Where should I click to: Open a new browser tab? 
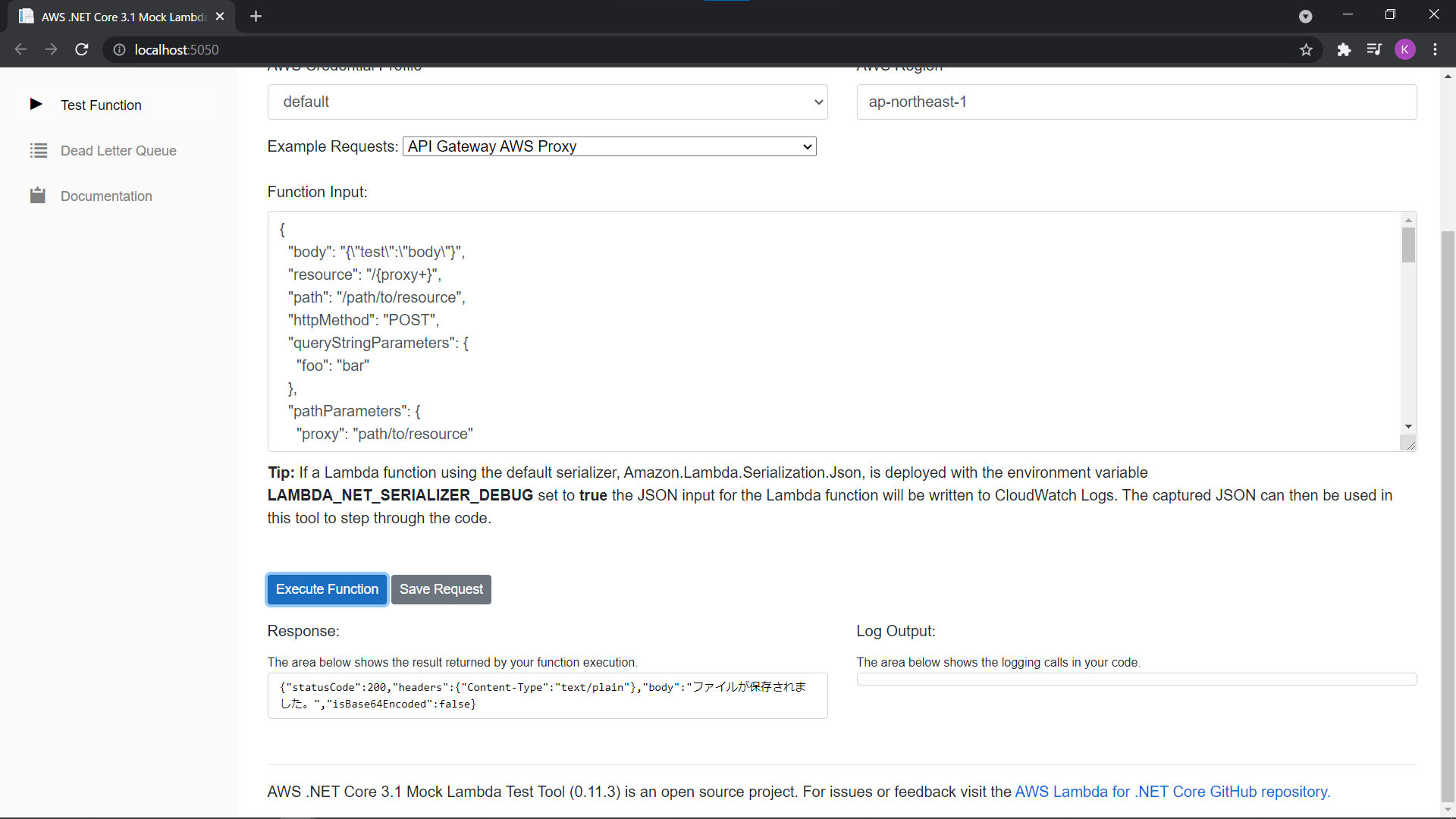point(256,16)
